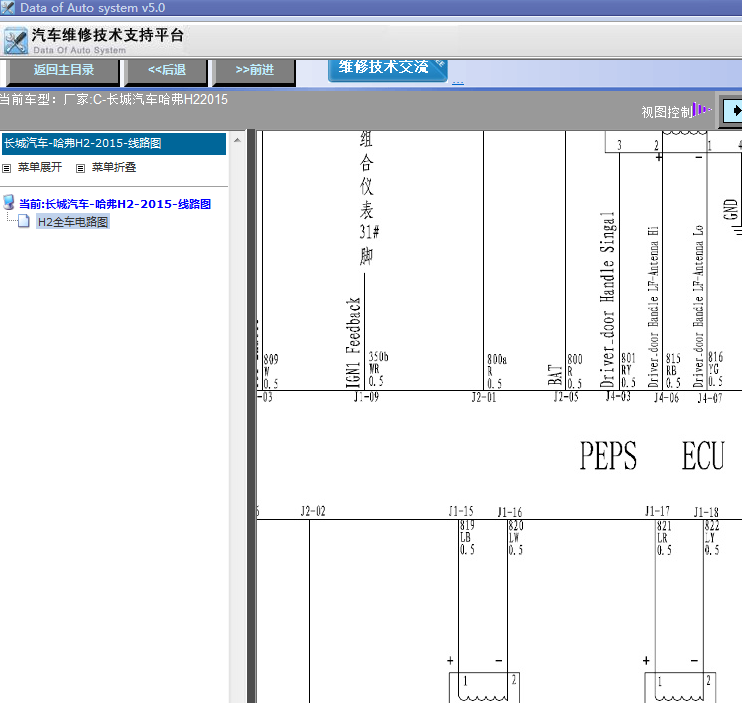Click connector label J4-06
The height and width of the screenshot is (703, 742).
(x=666, y=398)
